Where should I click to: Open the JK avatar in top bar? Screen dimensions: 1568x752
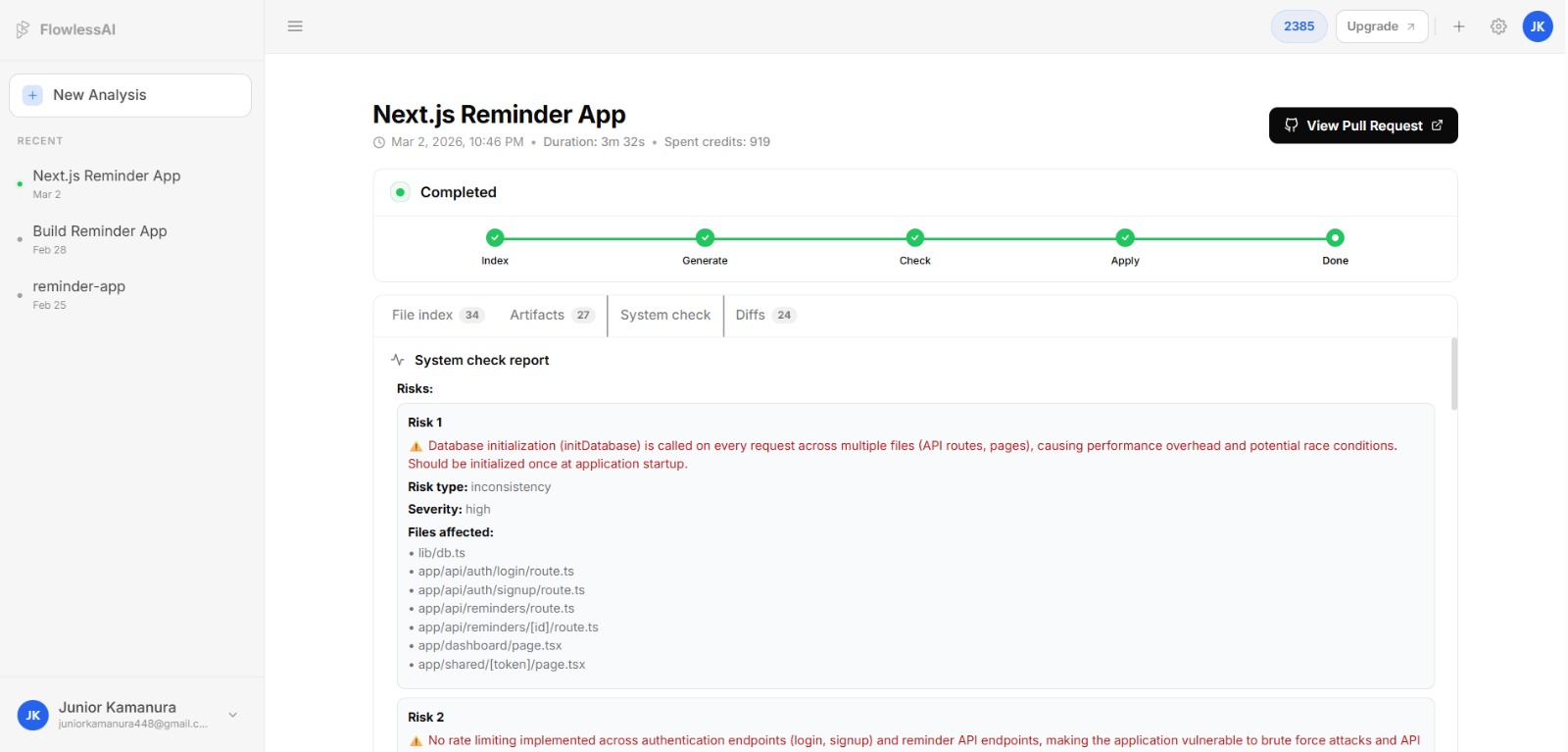click(x=1538, y=26)
